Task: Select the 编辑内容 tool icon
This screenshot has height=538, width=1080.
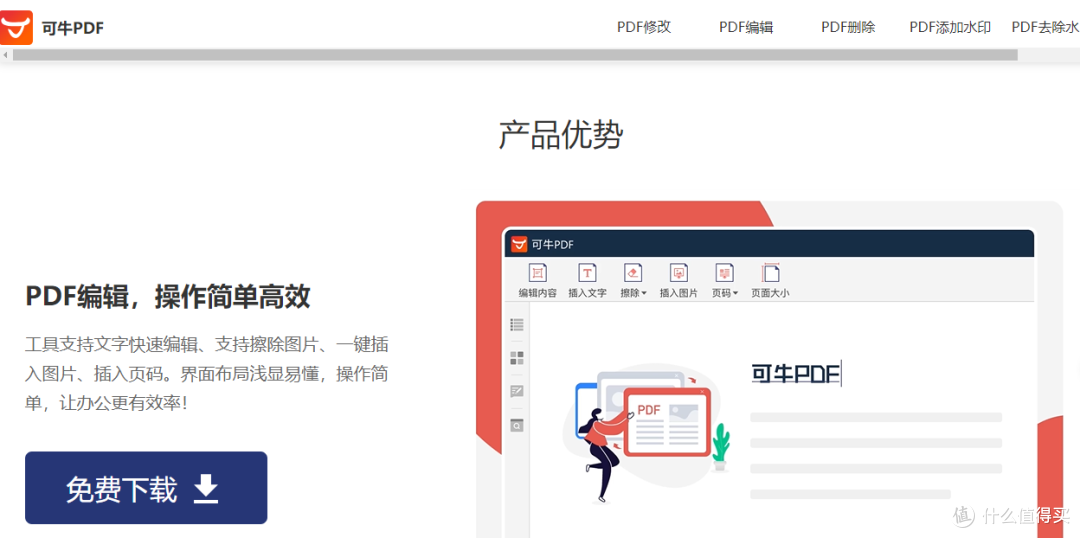Action: click(x=537, y=273)
